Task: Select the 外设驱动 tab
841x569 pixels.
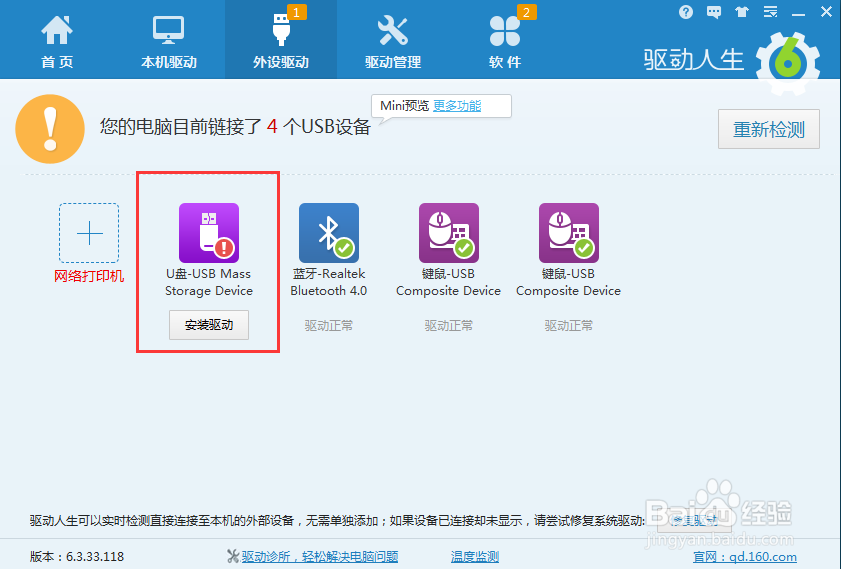Action: click(281, 42)
